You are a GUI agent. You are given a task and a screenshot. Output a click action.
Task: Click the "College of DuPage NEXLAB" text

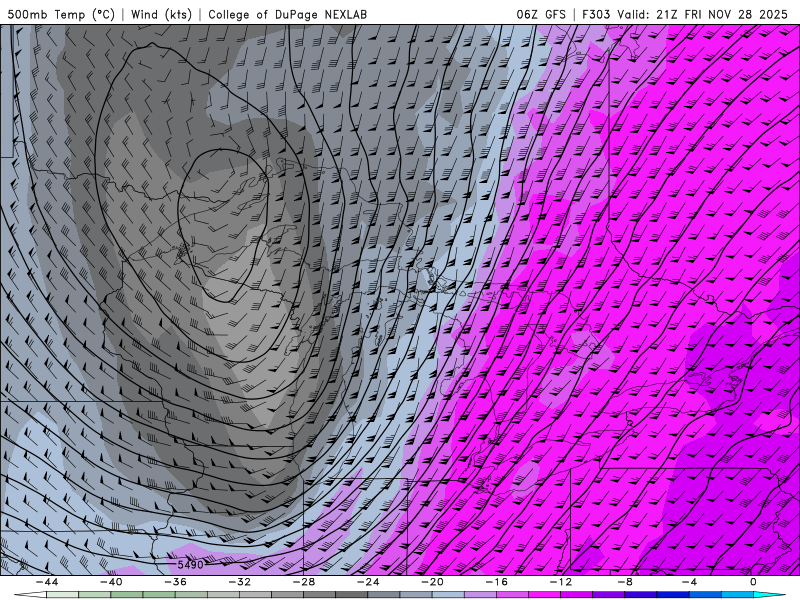(x=287, y=15)
